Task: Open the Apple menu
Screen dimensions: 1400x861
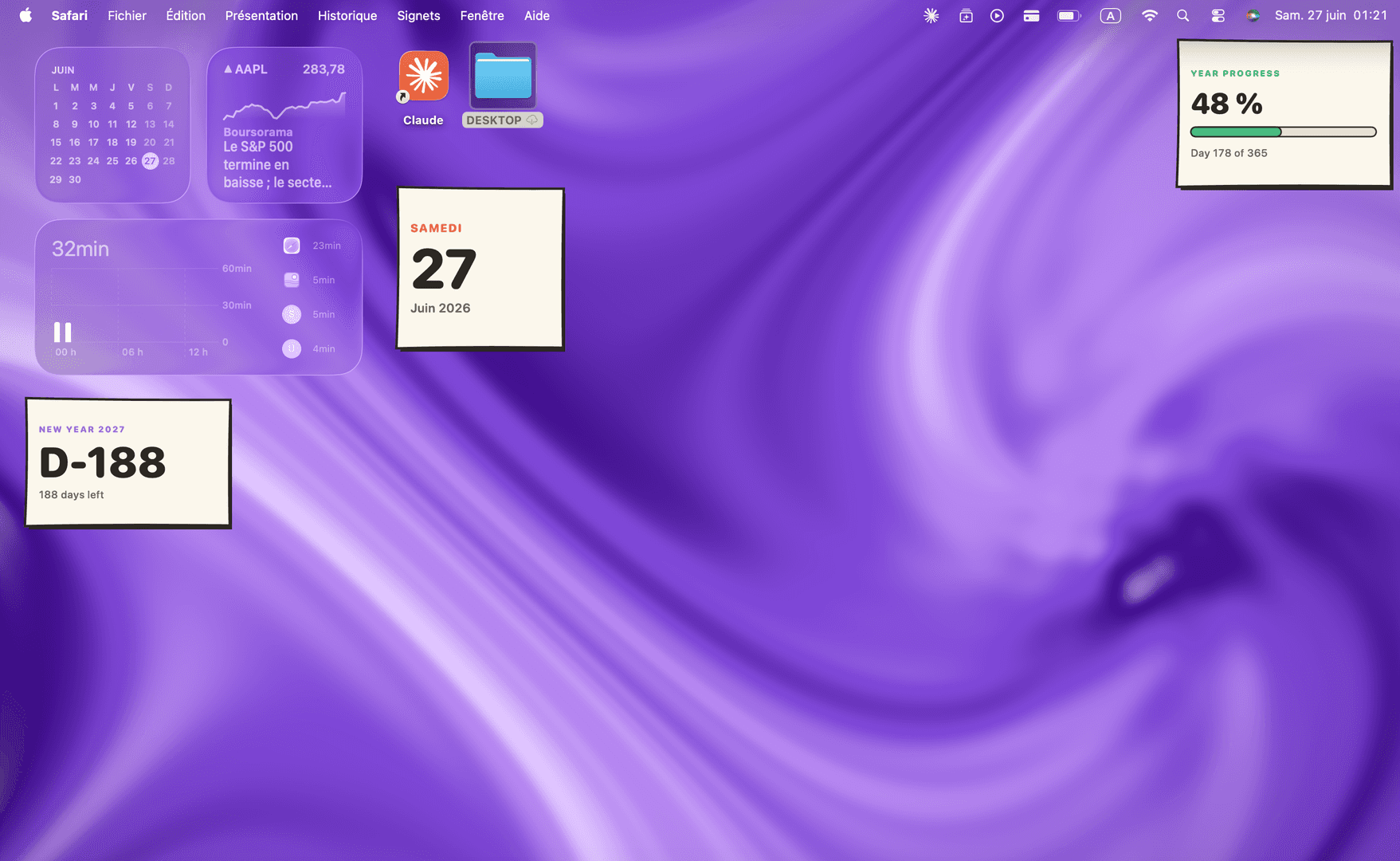Action: pyautogui.click(x=25, y=15)
